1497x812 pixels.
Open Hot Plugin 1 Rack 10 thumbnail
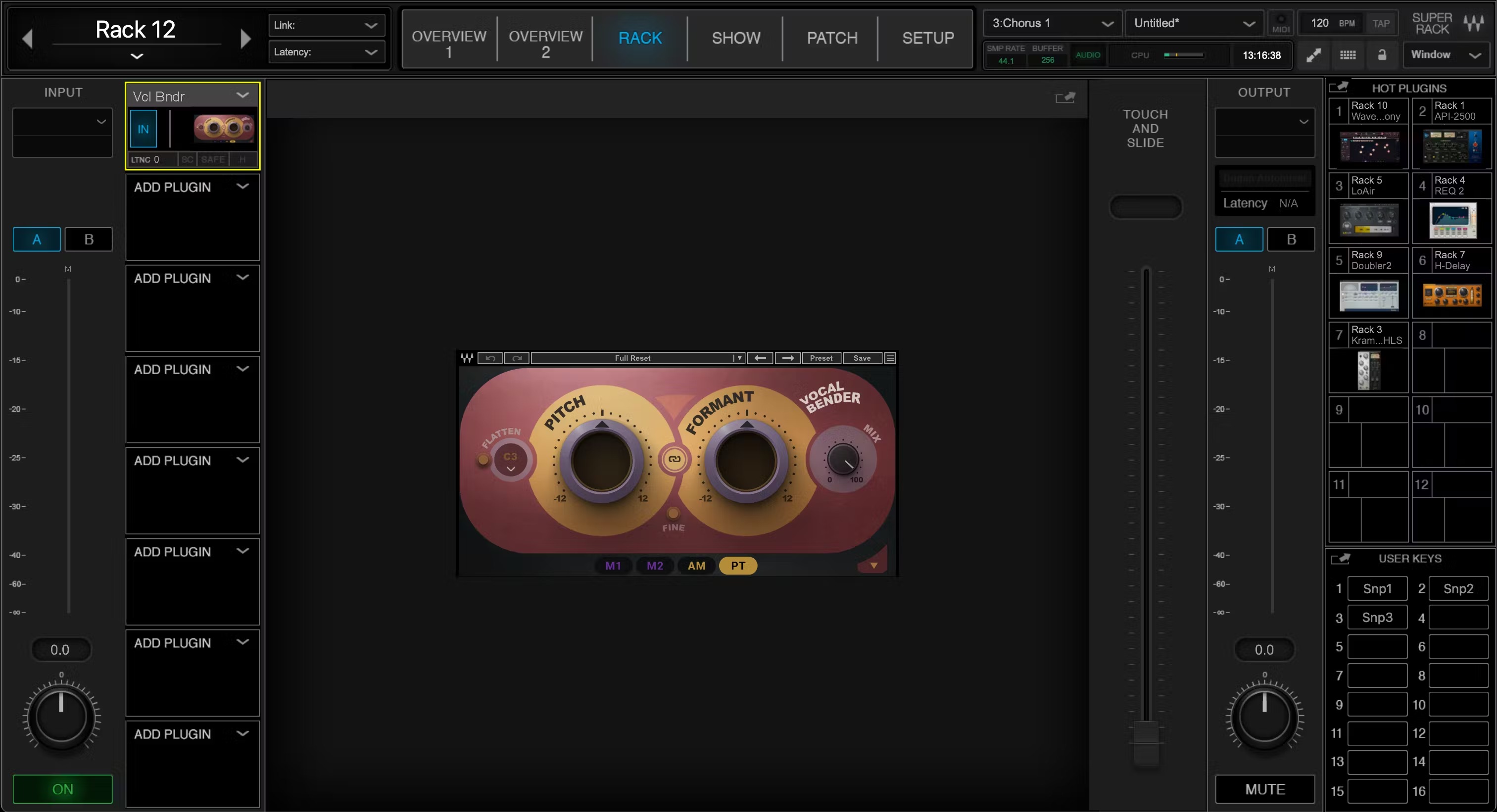click(x=1369, y=146)
